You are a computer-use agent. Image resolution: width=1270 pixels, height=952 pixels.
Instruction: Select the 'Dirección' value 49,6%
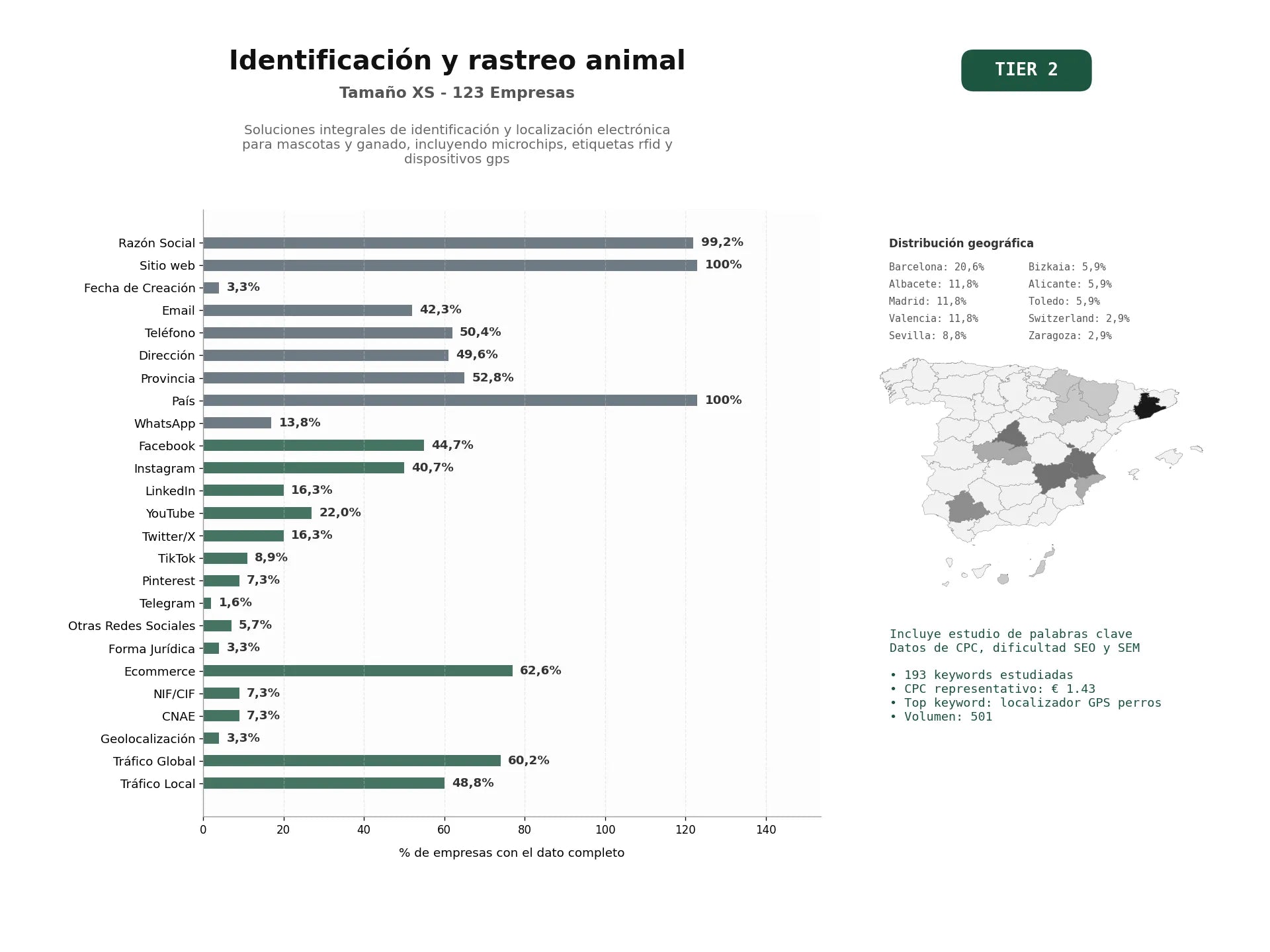click(x=477, y=354)
